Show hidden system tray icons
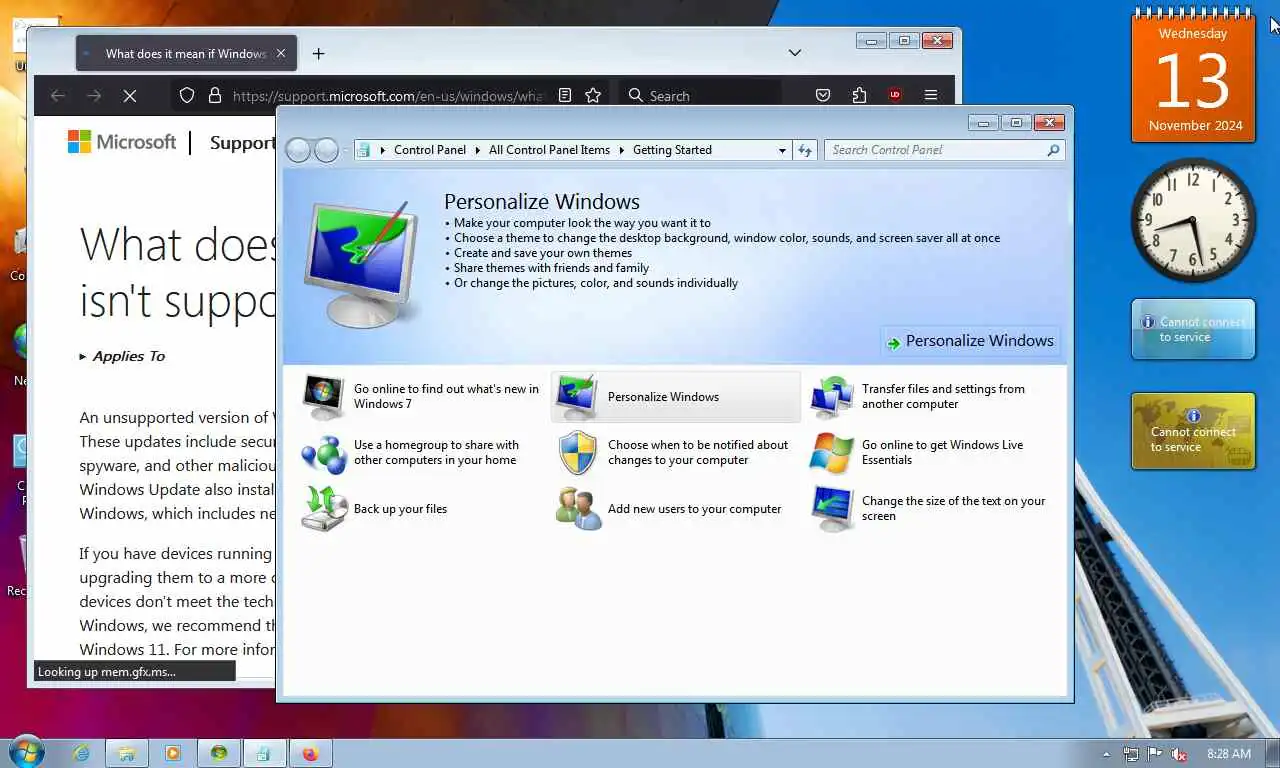Image resolution: width=1280 pixels, height=768 pixels. [x=1106, y=754]
